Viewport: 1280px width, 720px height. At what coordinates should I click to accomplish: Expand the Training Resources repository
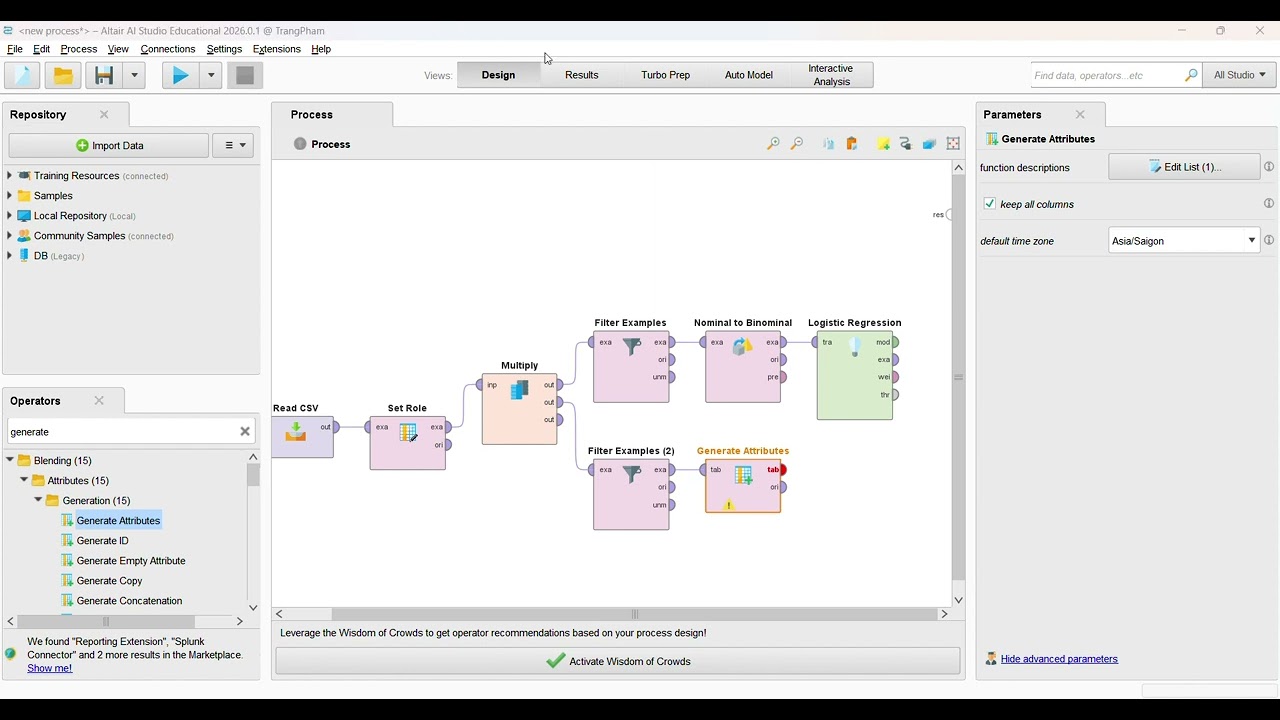tap(10, 176)
